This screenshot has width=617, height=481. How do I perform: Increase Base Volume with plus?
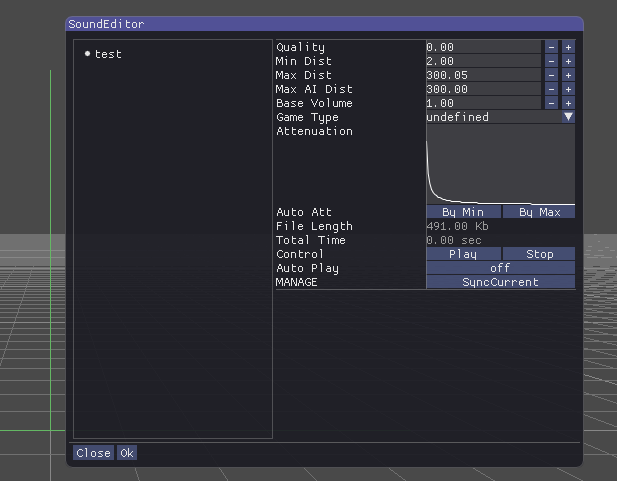(568, 103)
